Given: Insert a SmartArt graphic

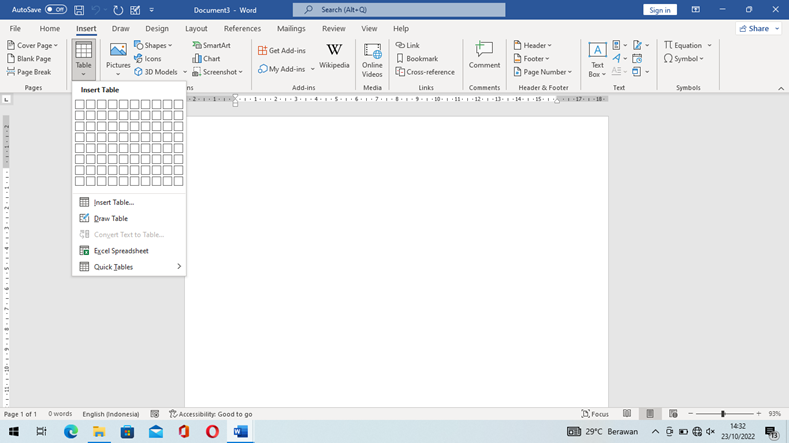Looking at the screenshot, I should click(x=211, y=45).
